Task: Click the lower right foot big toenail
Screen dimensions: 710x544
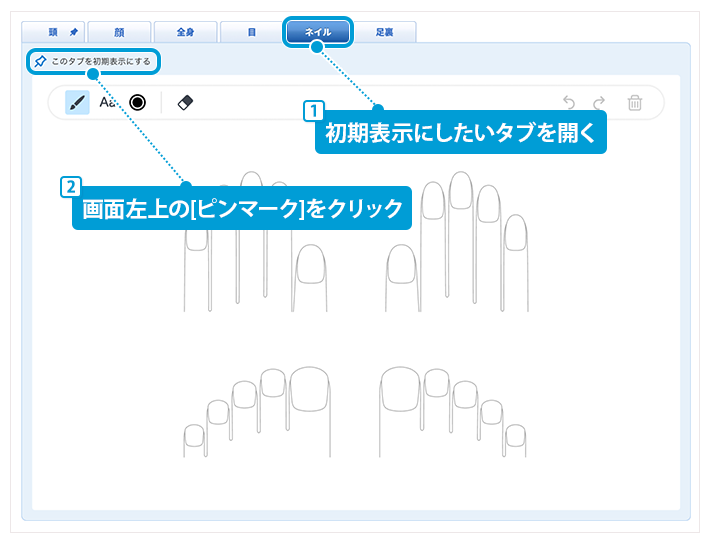Action: (x=402, y=389)
